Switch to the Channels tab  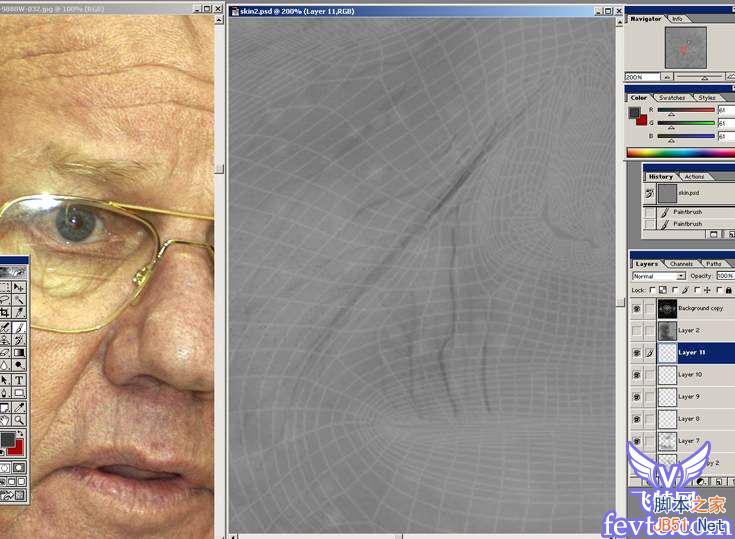click(x=681, y=264)
